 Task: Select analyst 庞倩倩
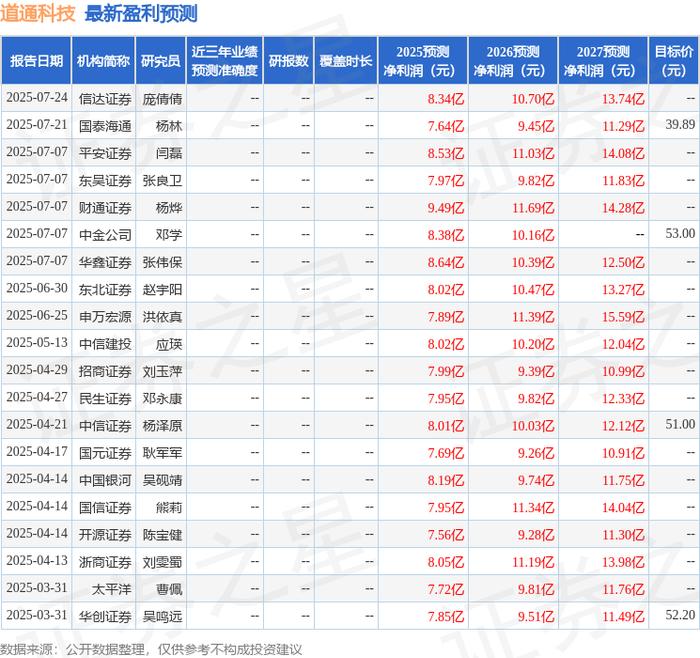(162, 99)
